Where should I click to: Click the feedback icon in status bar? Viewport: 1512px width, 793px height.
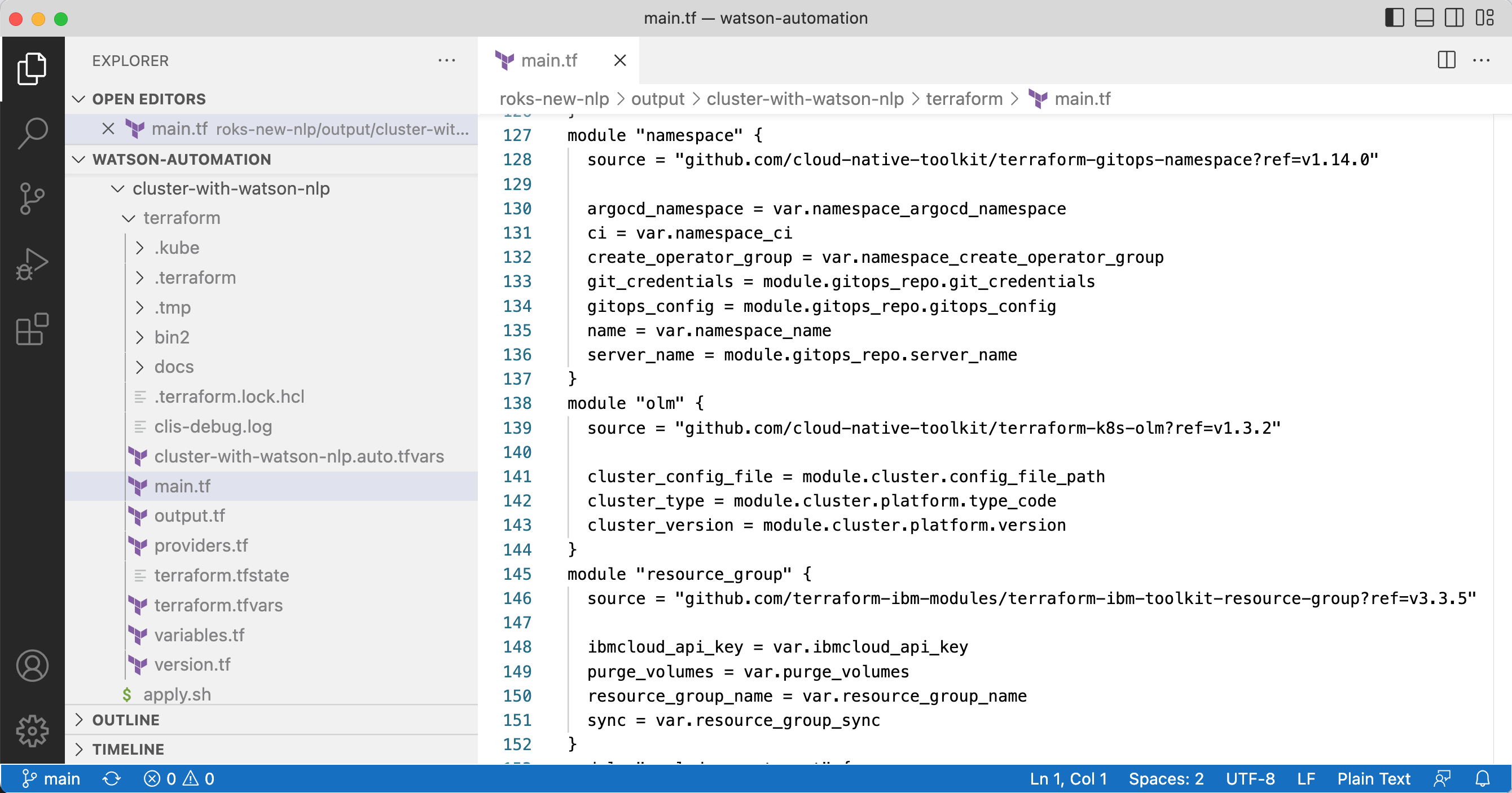point(1442,778)
